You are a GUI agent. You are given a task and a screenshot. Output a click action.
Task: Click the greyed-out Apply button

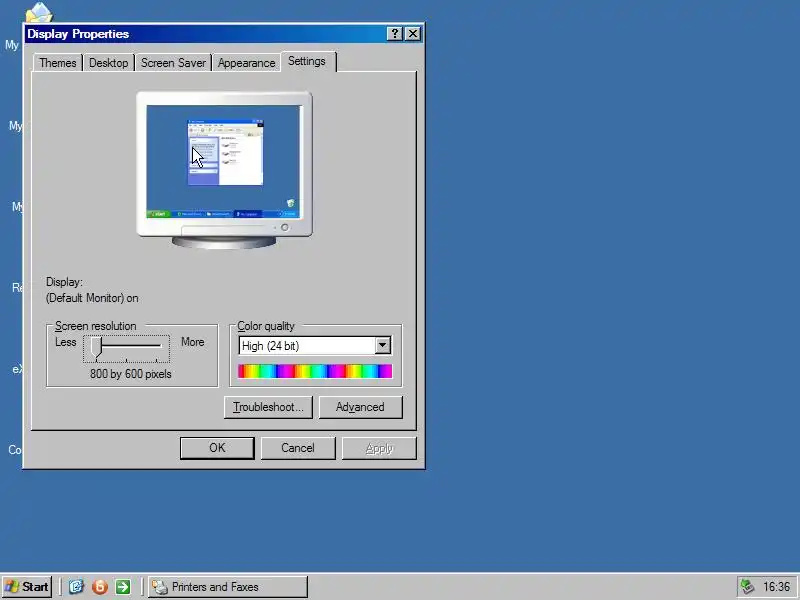[379, 448]
